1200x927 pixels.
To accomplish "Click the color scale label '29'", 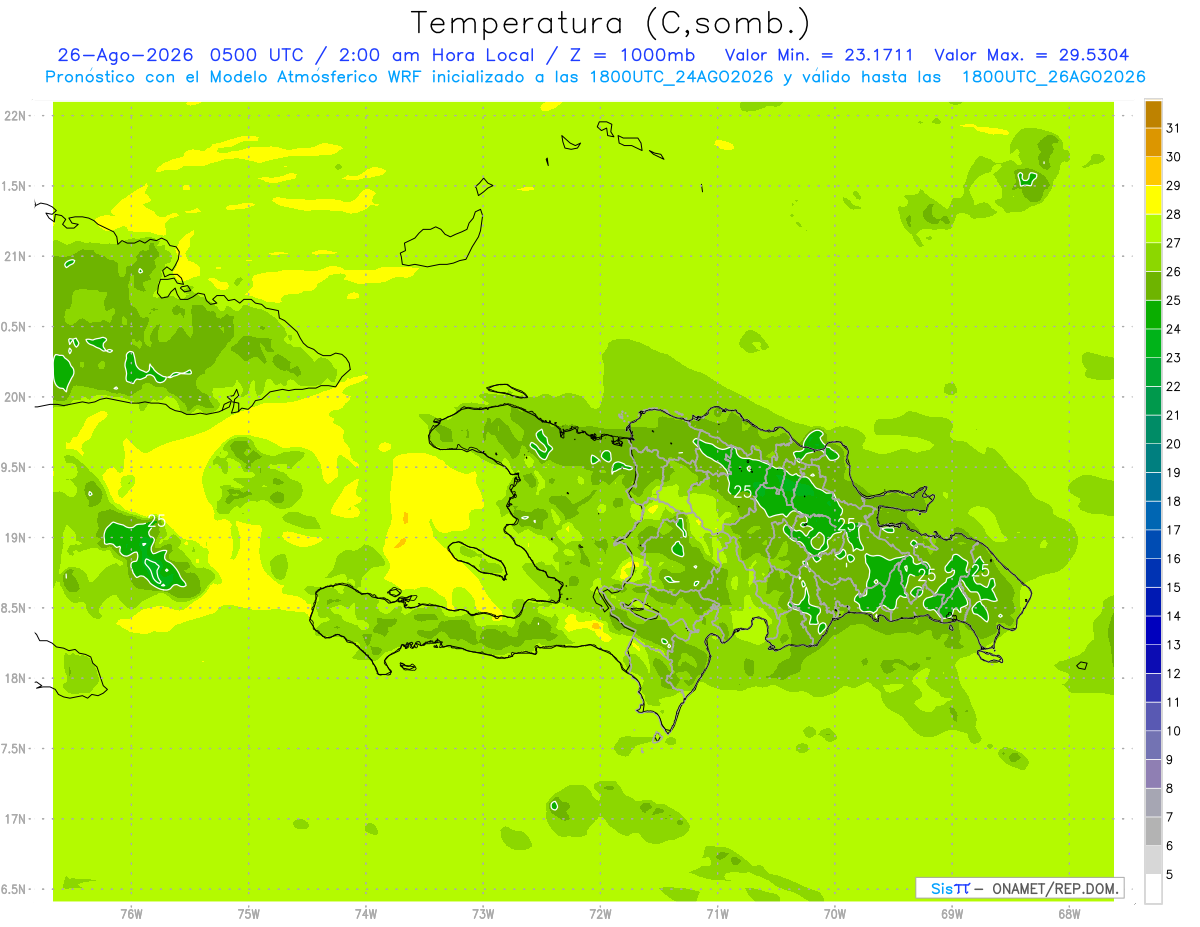I will point(1174,186).
